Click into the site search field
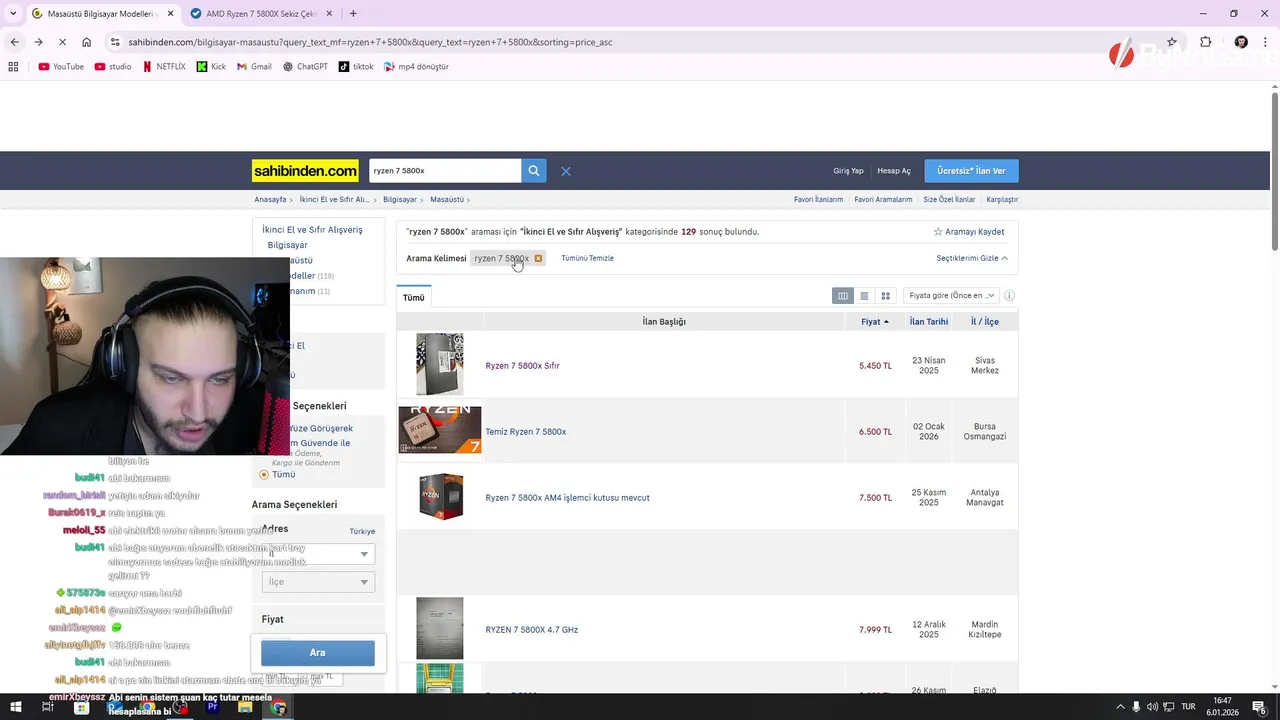Screen dimensions: 1280x720 [445, 171]
